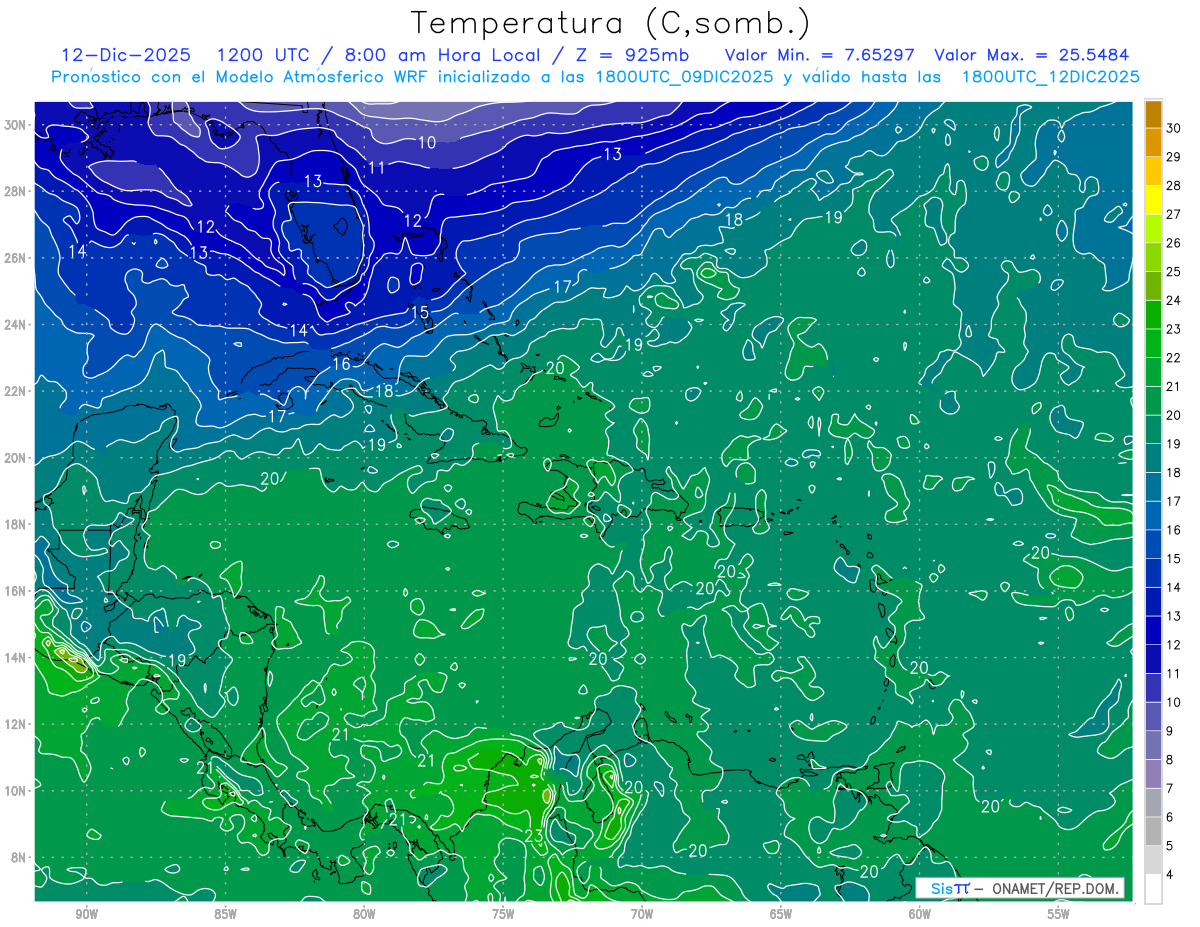The width and height of the screenshot is (1200, 927).
Task: Select the pressure level "Z = 925mb"
Action: coord(628,55)
